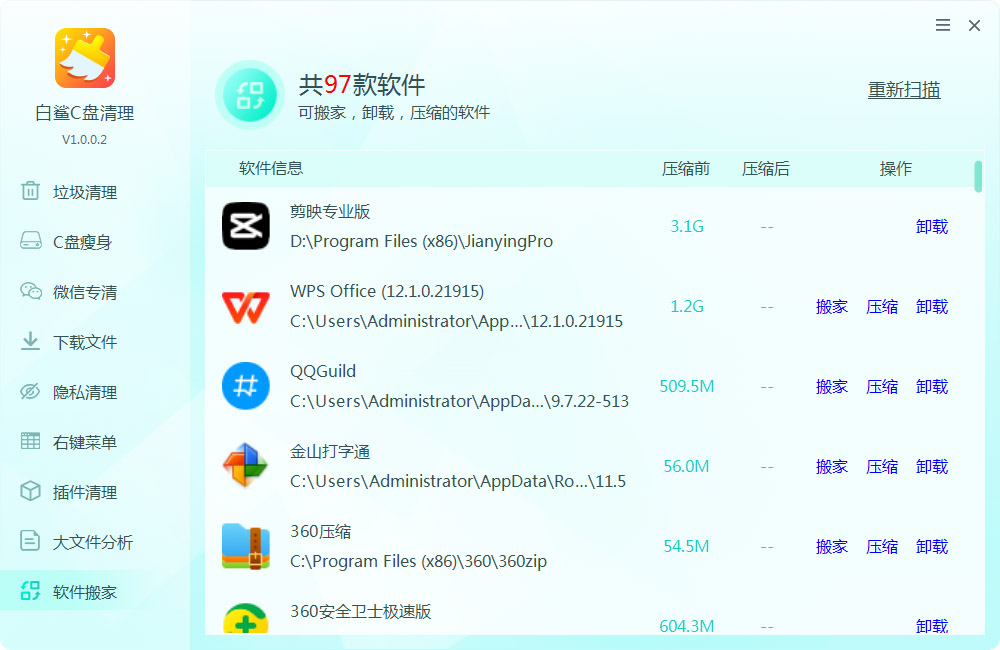This screenshot has width=1000, height=650.
Task: Click 搬家 for 金山打字通
Action: (x=832, y=466)
